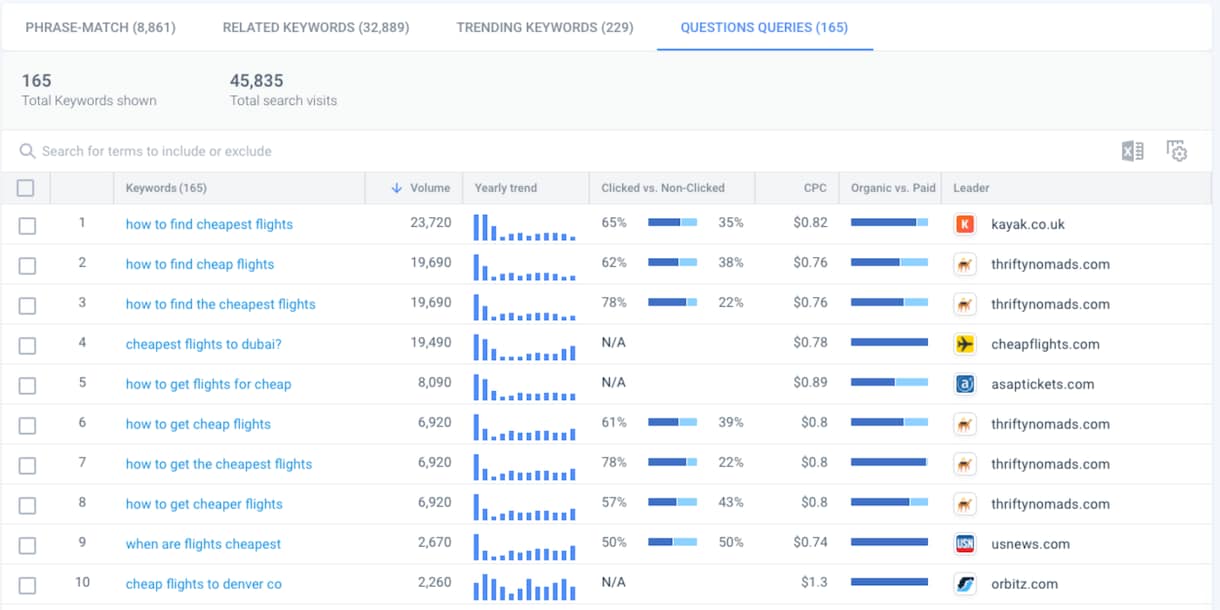
Task: Click kayak.co.uk leader favicon
Action: click(x=965, y=224)
